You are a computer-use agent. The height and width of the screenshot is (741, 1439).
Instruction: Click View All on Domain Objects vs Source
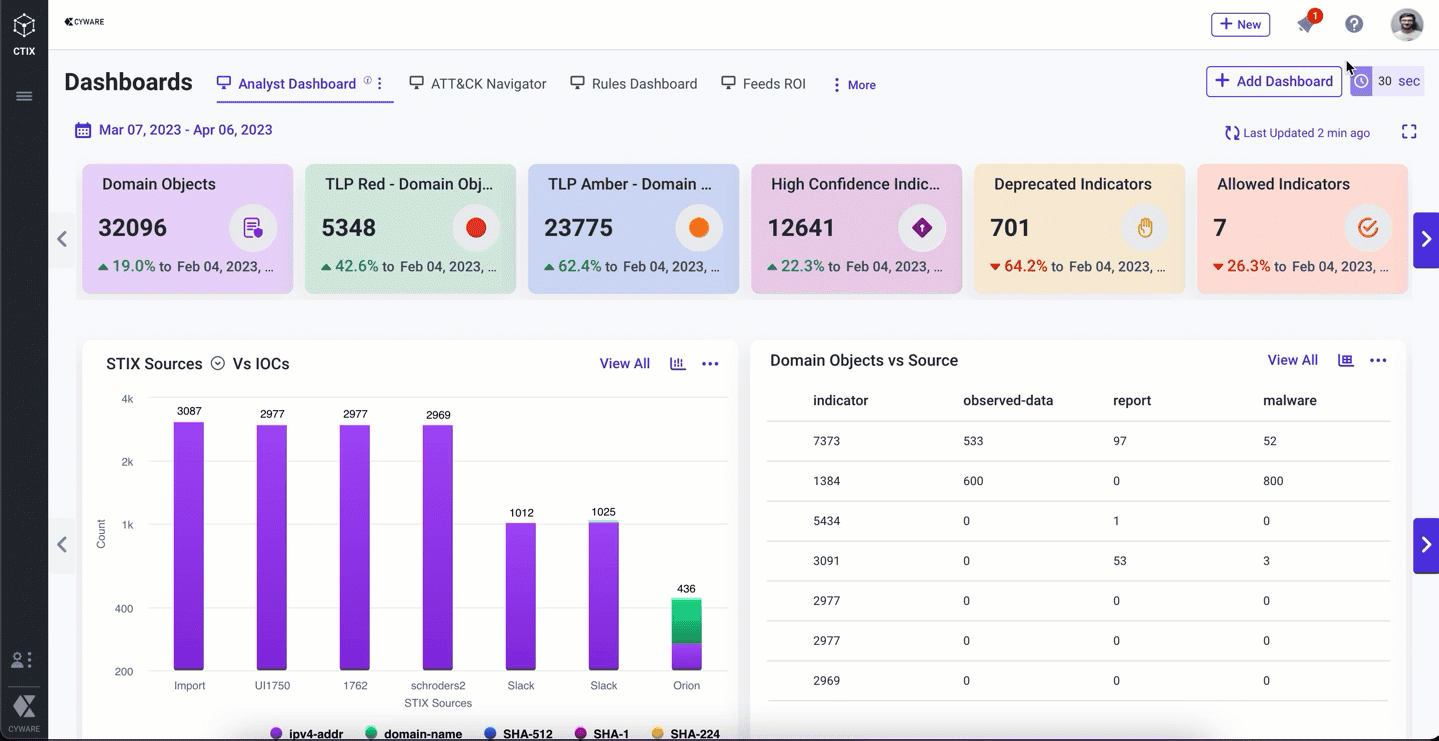(x=1292, y=360)
